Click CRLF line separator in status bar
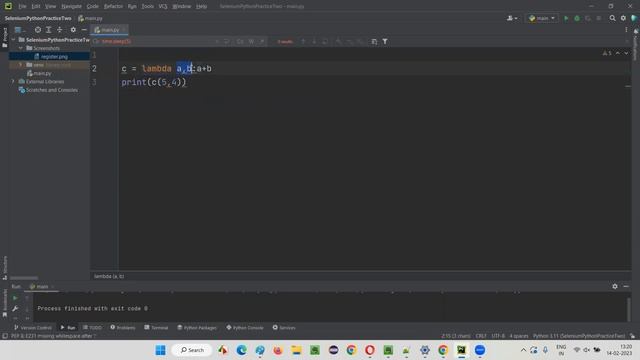 [481, 336]
